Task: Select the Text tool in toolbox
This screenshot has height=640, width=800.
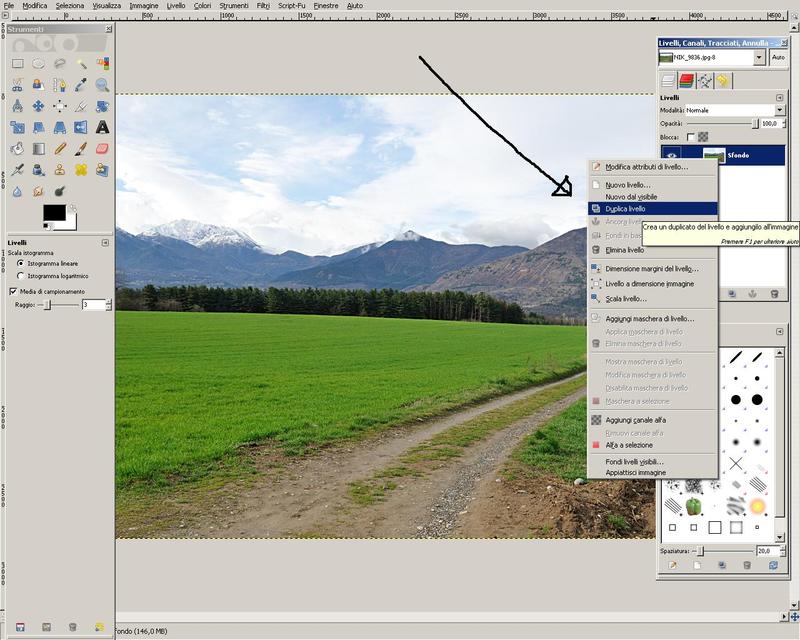Action: 102,127
